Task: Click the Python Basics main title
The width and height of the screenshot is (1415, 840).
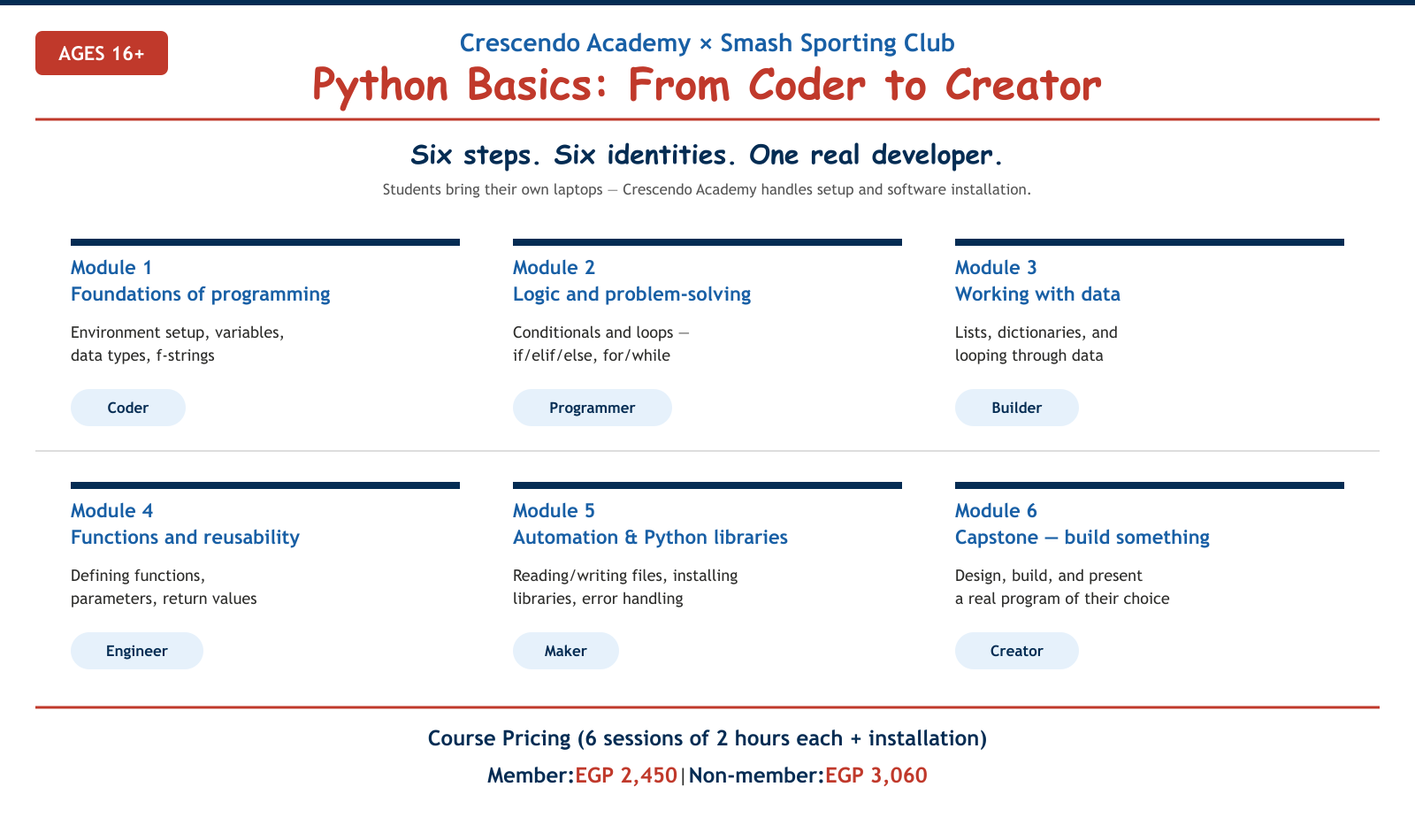Action: [707, 86]
